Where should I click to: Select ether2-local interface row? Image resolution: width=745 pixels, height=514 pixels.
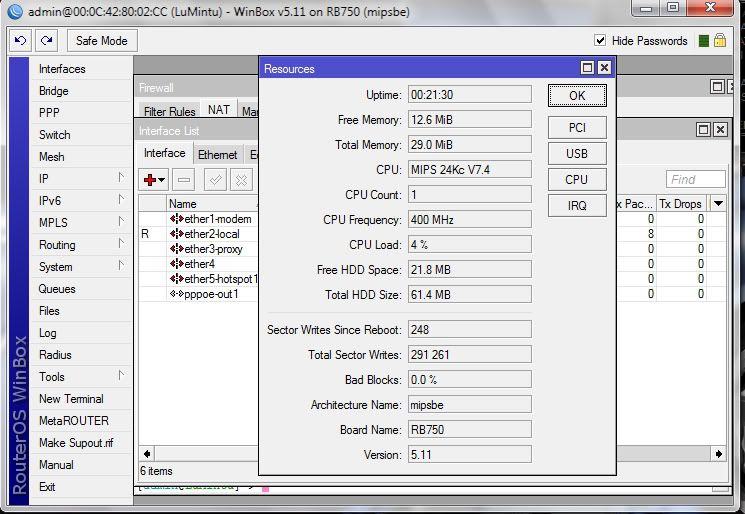point(199,234)
